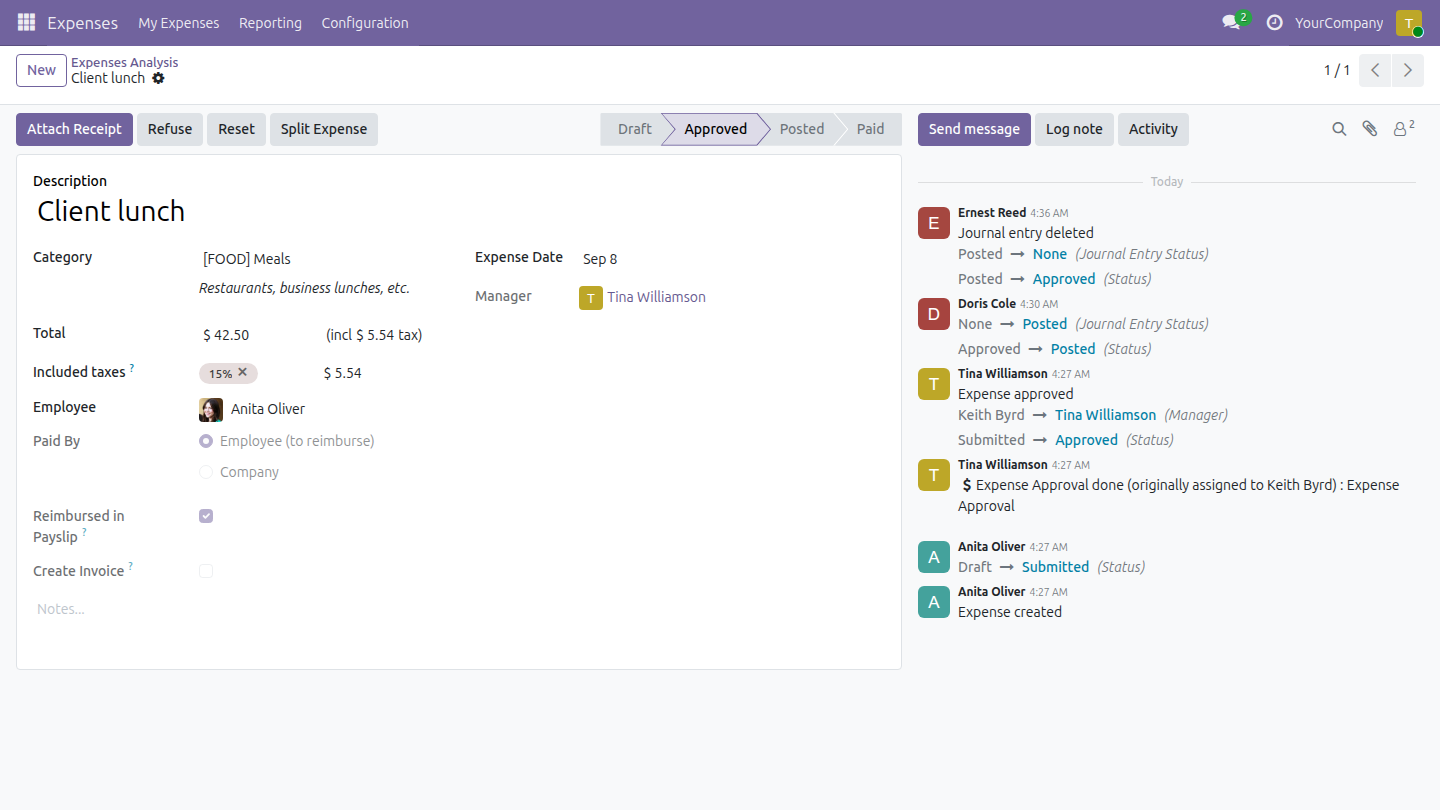
Task: Open the apps grid menu icon
Action: pos(26,22)
